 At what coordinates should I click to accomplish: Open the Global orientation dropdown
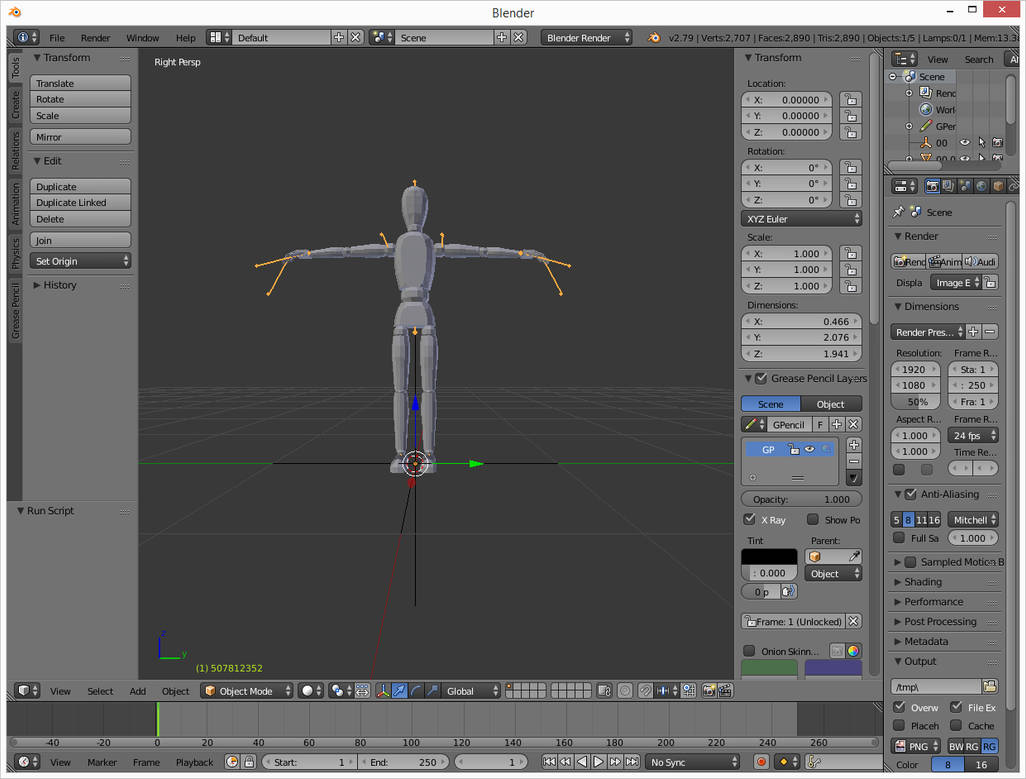tap(470, 691)
